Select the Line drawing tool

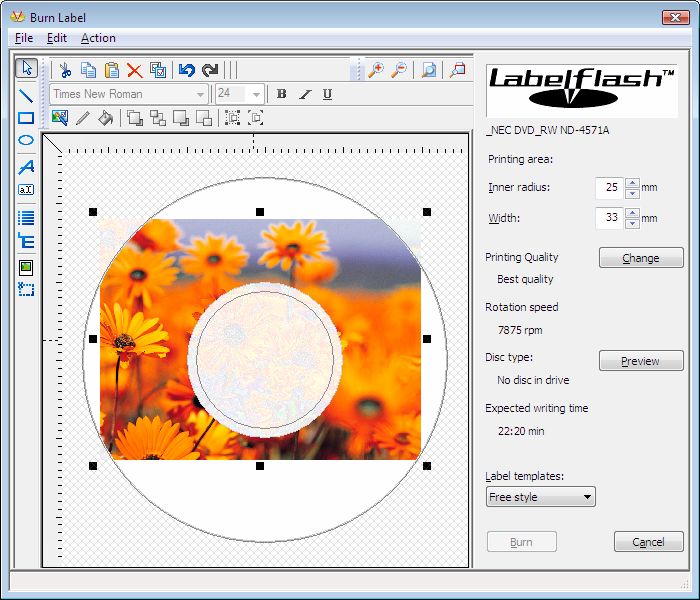(26, 95)
